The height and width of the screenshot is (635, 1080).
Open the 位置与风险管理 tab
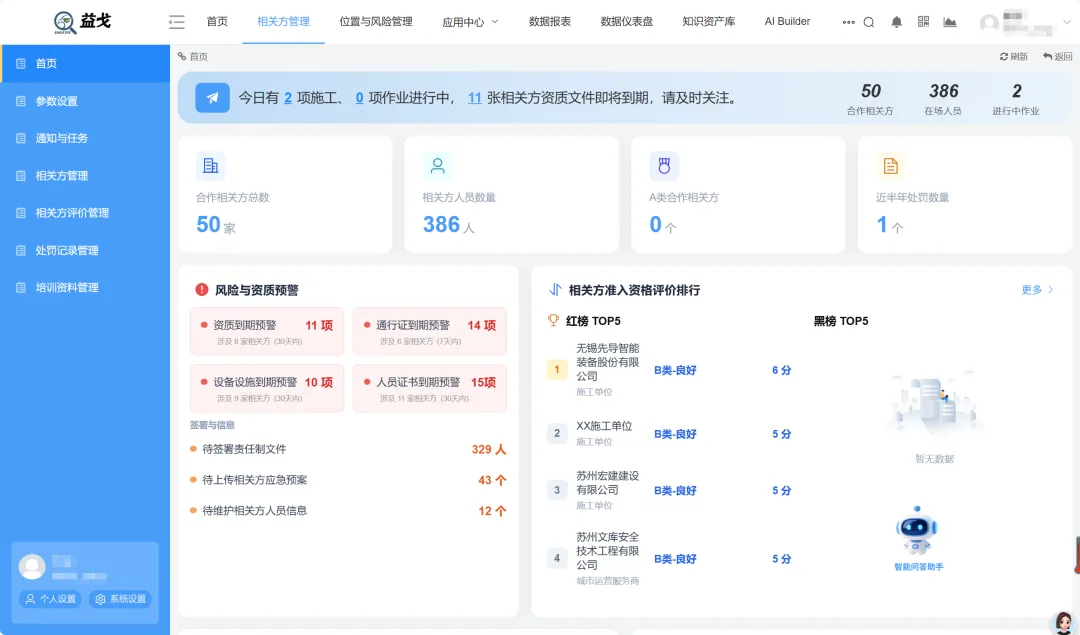pyautogui.click(x=376, y=22)
